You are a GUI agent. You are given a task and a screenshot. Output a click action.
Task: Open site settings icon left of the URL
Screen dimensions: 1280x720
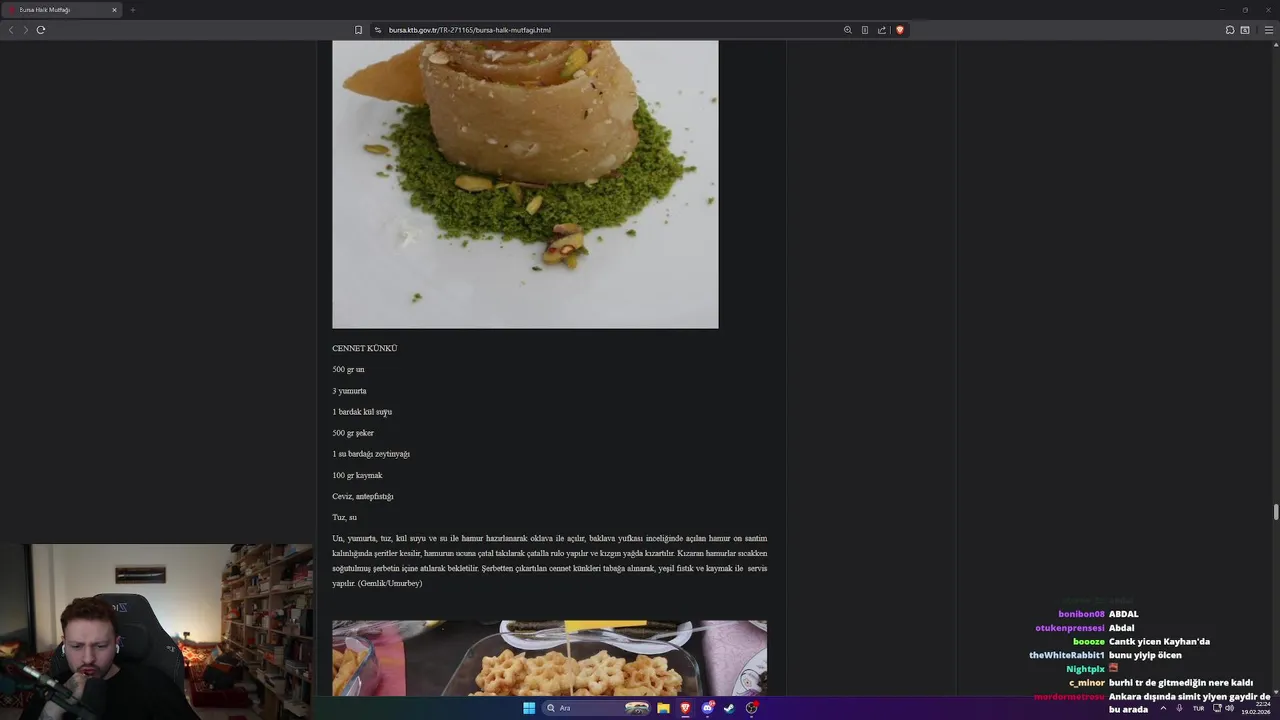pyautogui.click(x=378, y=30)
